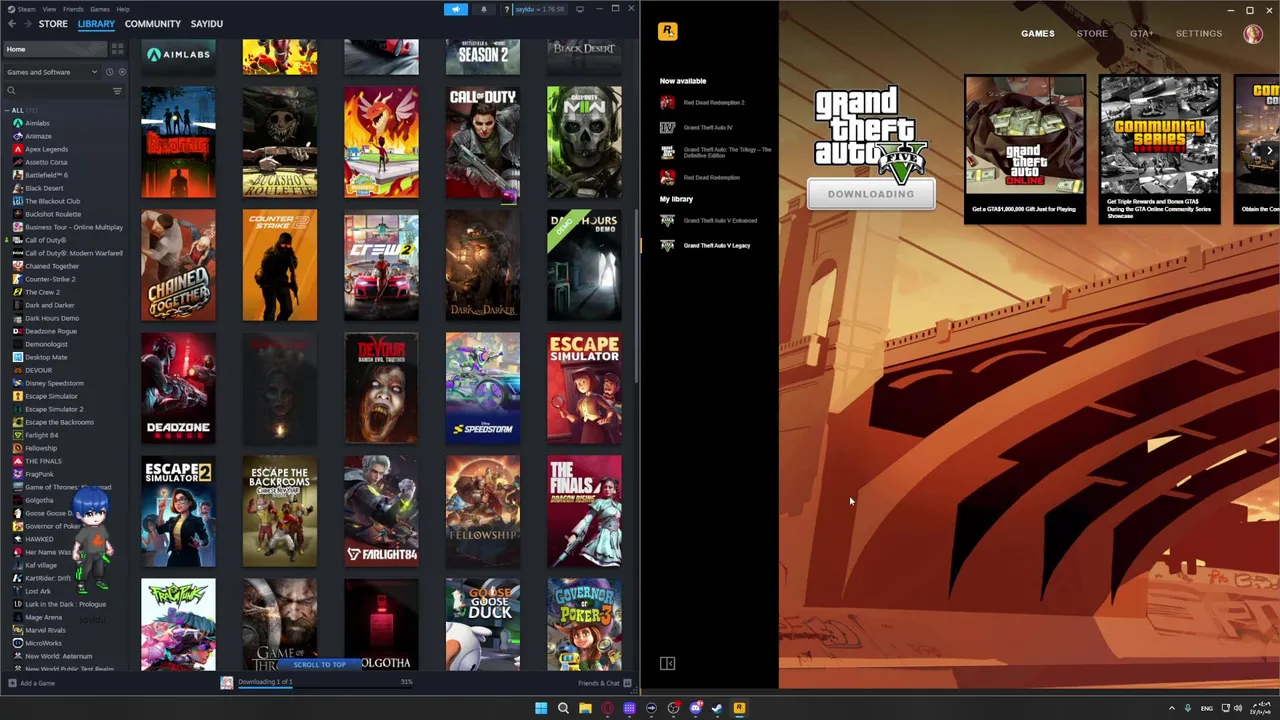Viewport: 1280px width, 720px height.
Task: Open Steam announcements megaphone icon
Action: 455,9
